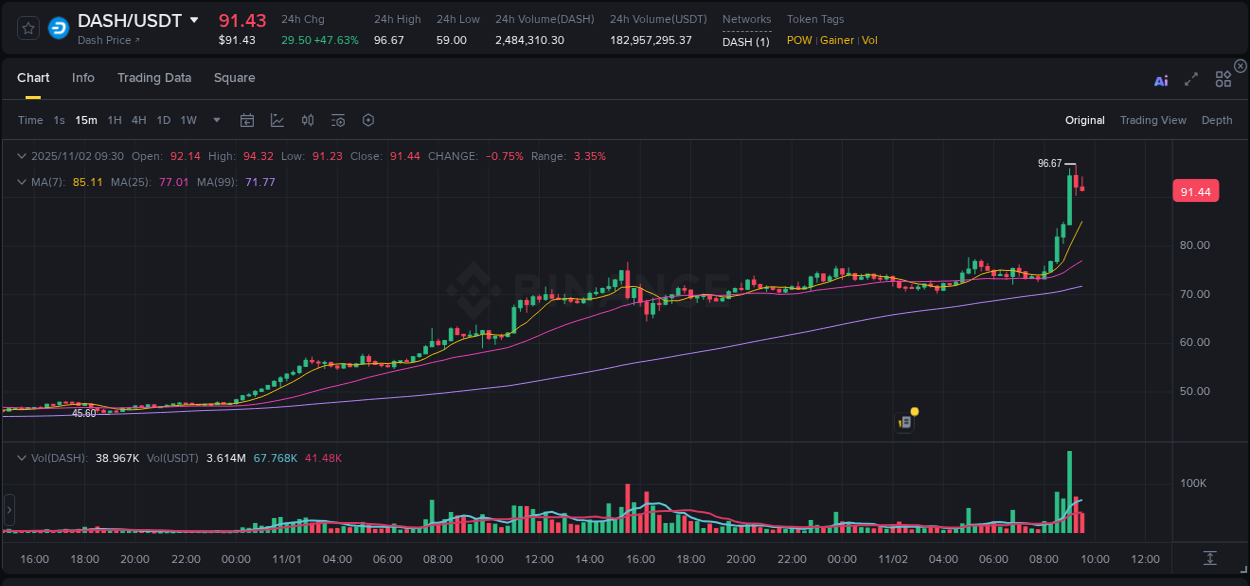1250x586 pixels.
Task: Open the widgets layout grid icon
Action: 1222,78
